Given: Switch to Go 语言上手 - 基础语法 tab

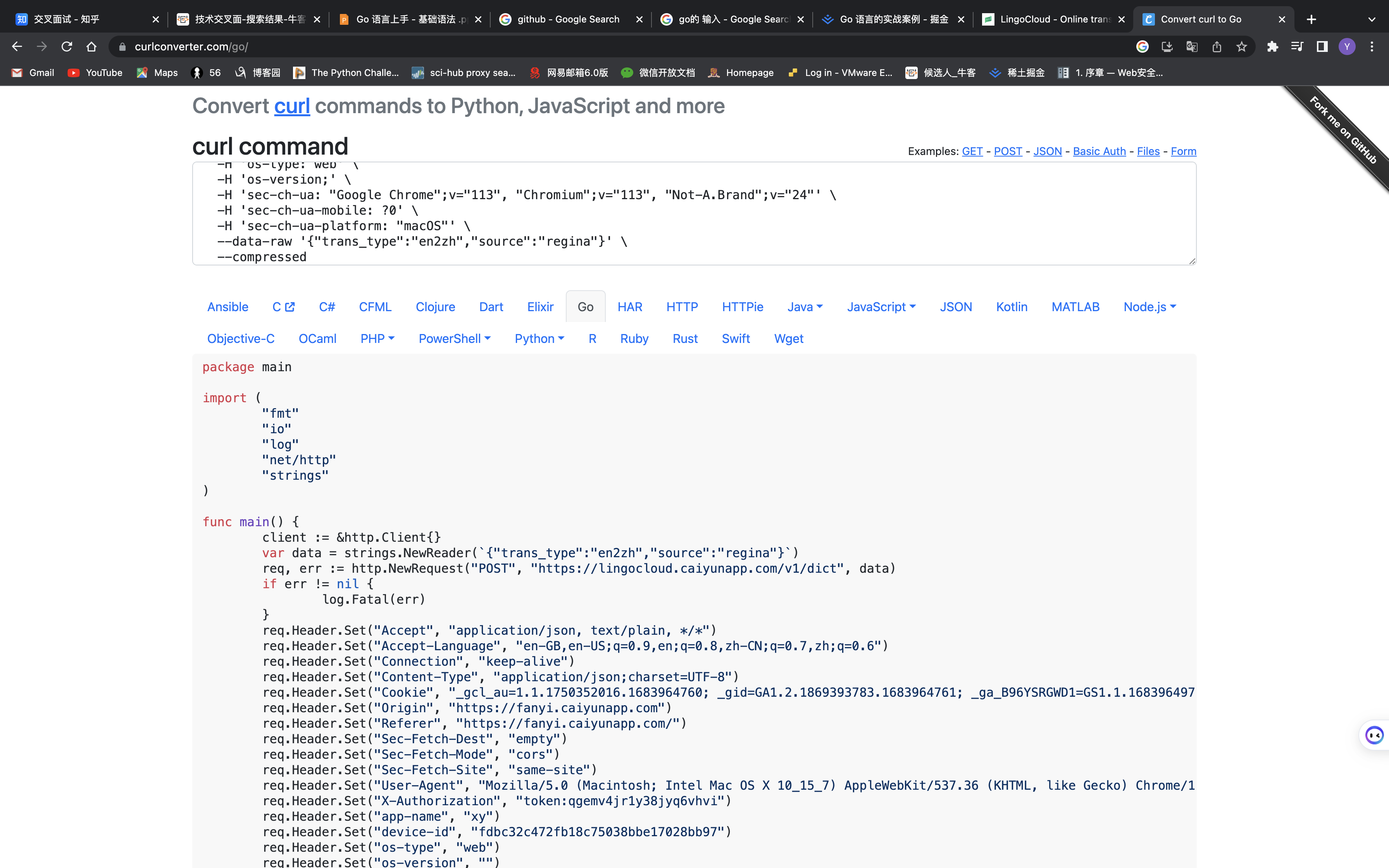Looking at the screenshot, I should tap(410, 19).
